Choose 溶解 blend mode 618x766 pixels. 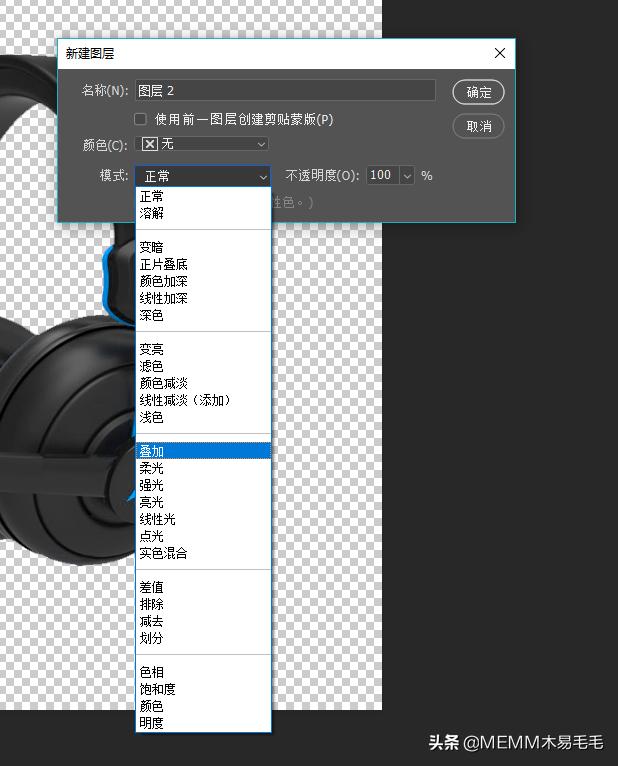click(203, 213)
